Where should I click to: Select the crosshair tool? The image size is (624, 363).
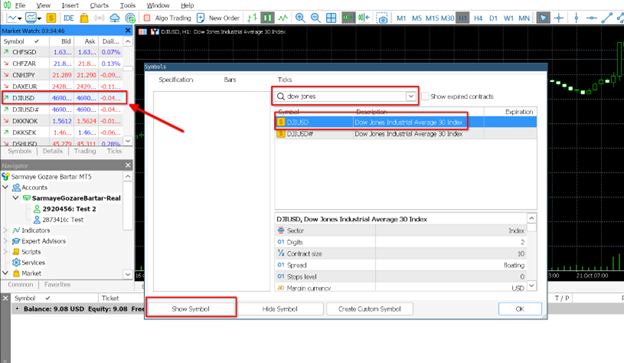click(559, 18)
